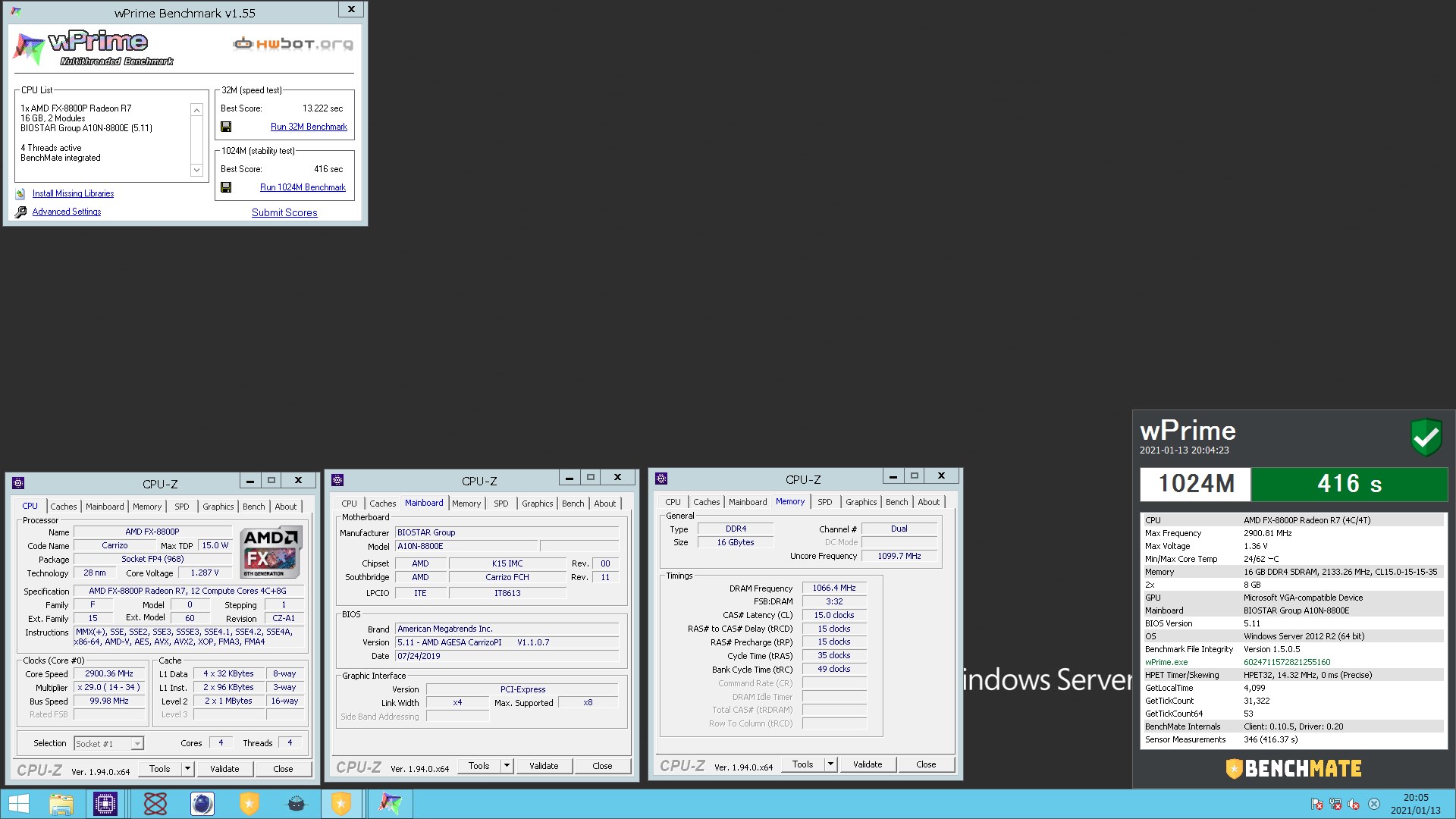Screen dimensions: 1456x819
Task: Click the Close button in CPU-Z Mainboard window
Action: (x=602, y=766)
